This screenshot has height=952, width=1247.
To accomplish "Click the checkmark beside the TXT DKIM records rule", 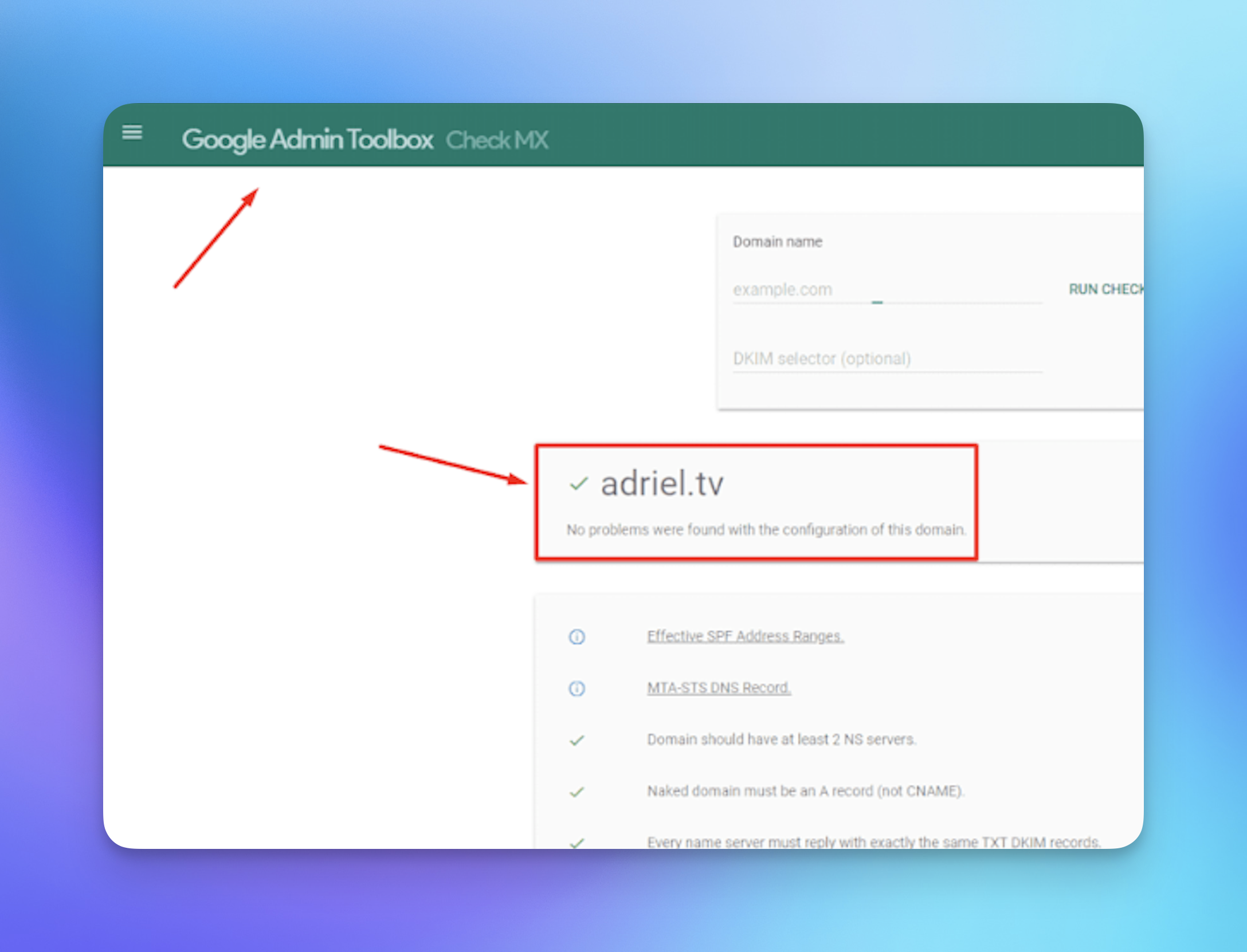I will click(x=577, y=842).
